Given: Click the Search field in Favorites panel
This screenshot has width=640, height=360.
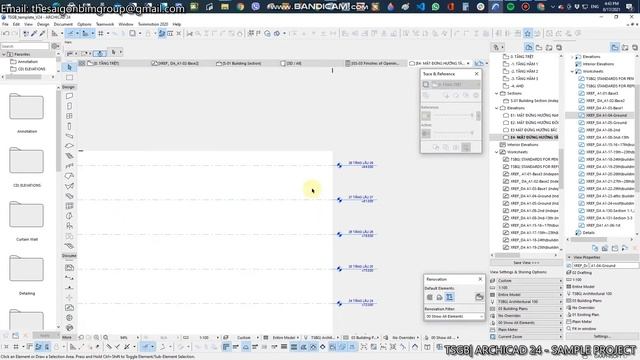Looking at the screenshot, I should (25, 46).
